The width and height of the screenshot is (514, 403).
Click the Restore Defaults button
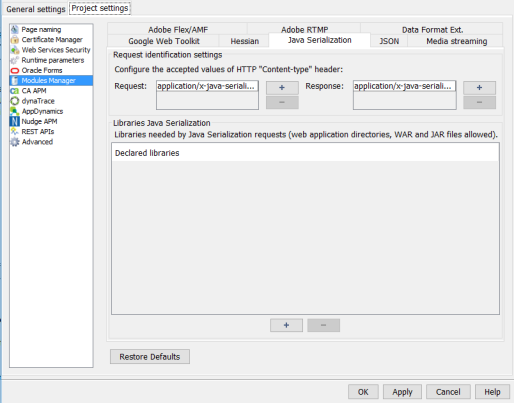coord(150,357)
